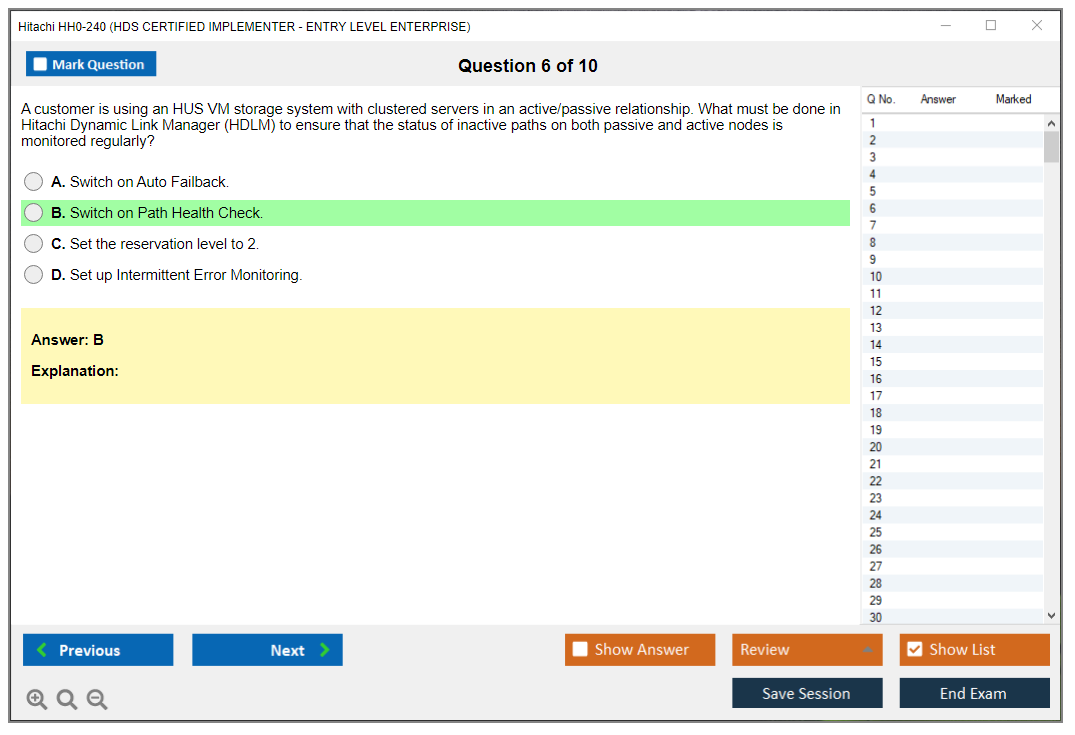This screenshot has width=1075, height=735.
Task: Select question 22 row in list
Action: click(x=876, y=481)
